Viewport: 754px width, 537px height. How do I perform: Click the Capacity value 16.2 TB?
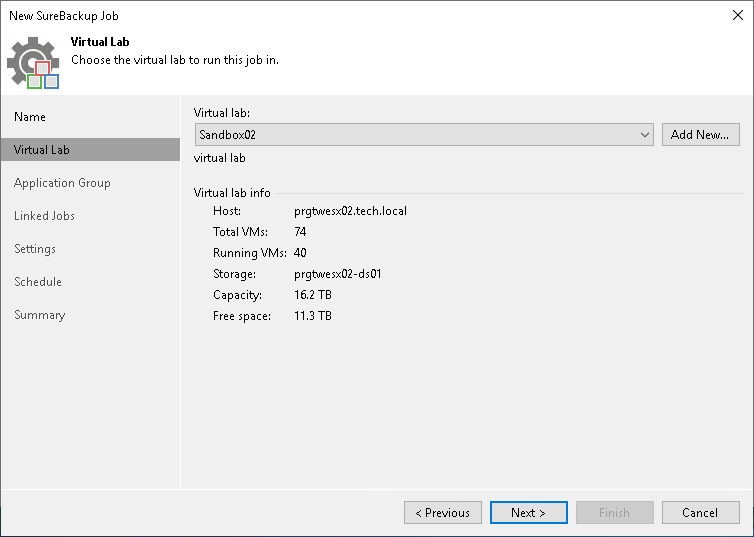313,295
